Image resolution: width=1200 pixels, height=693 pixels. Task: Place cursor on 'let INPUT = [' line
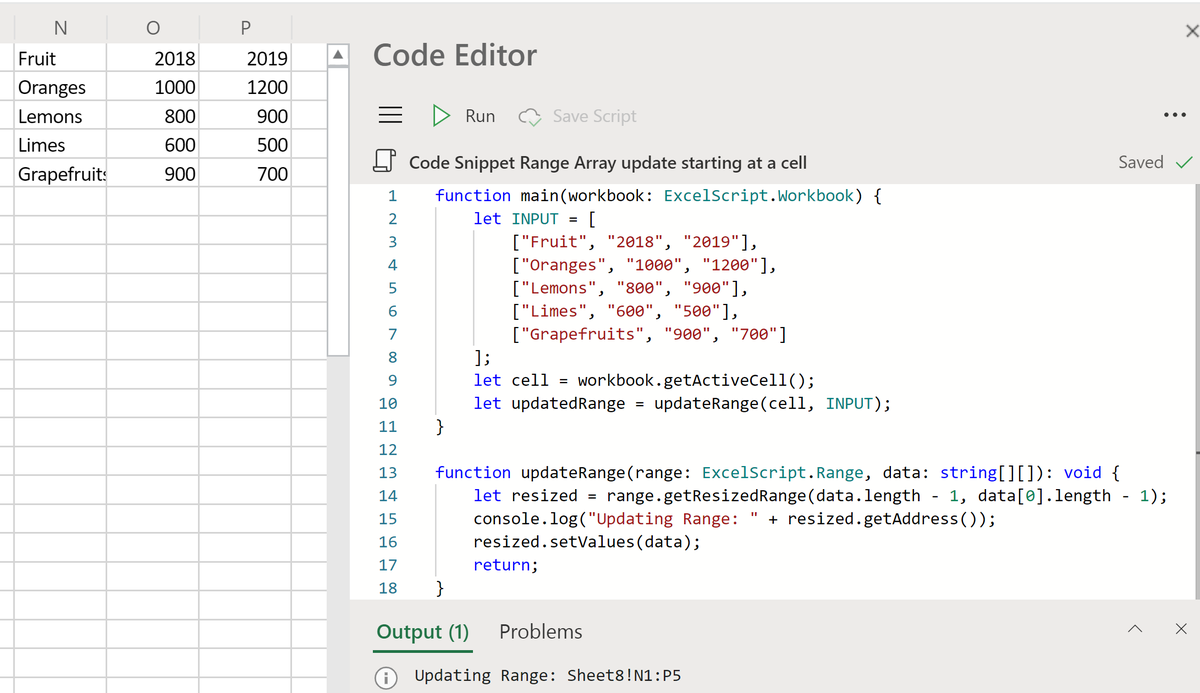click(x=535, y=218)
